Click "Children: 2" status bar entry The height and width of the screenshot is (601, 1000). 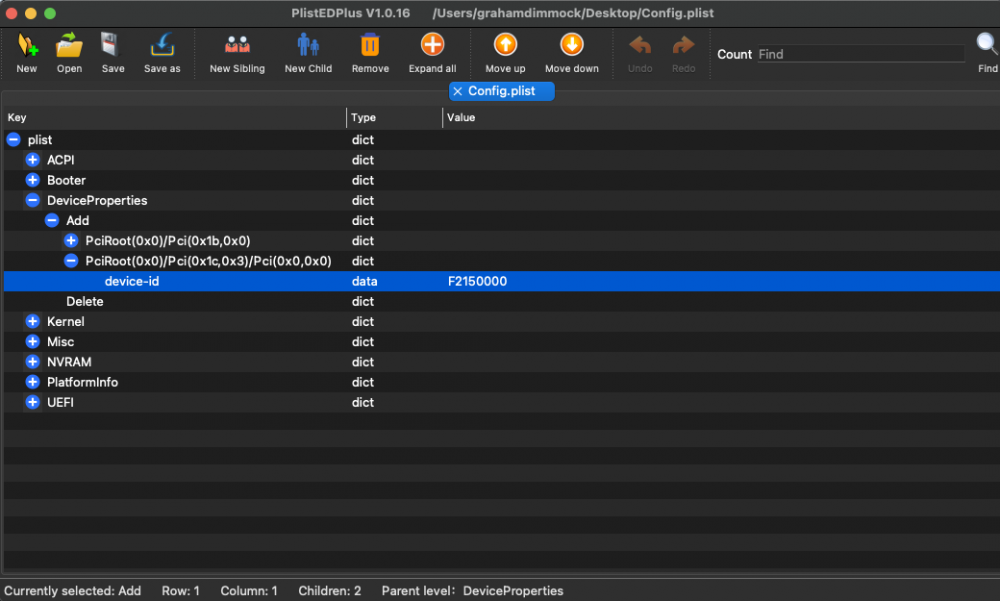[x=330, y=591]
